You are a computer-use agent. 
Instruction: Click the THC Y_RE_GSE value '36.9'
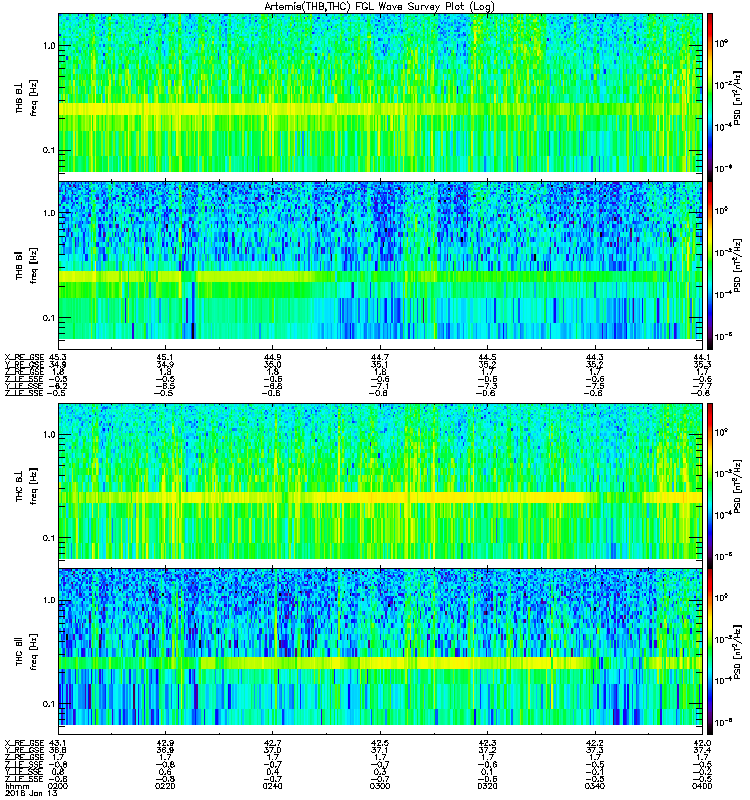[165, 750]
